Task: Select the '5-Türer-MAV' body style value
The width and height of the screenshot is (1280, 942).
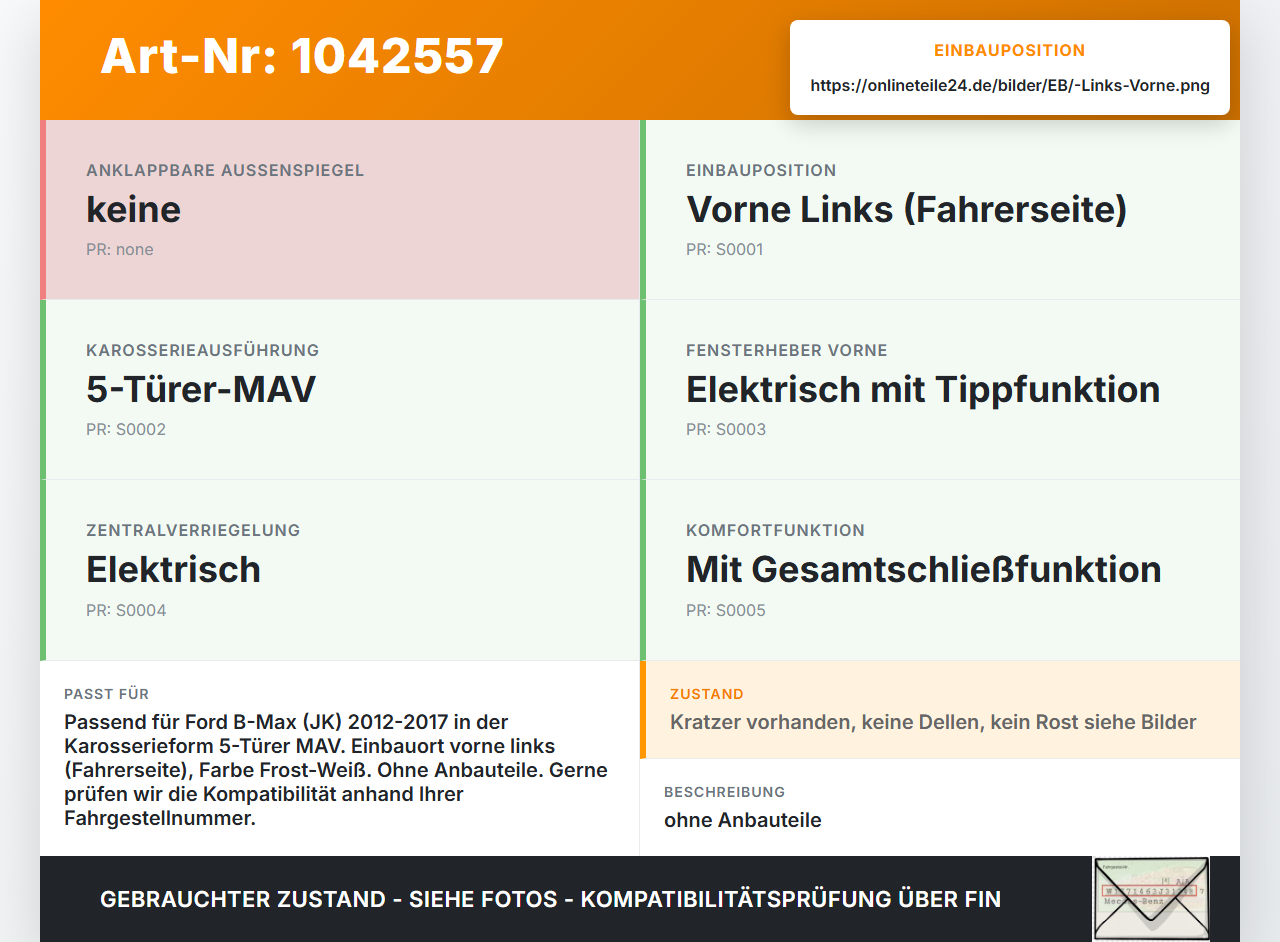Action: coord(201,389)
